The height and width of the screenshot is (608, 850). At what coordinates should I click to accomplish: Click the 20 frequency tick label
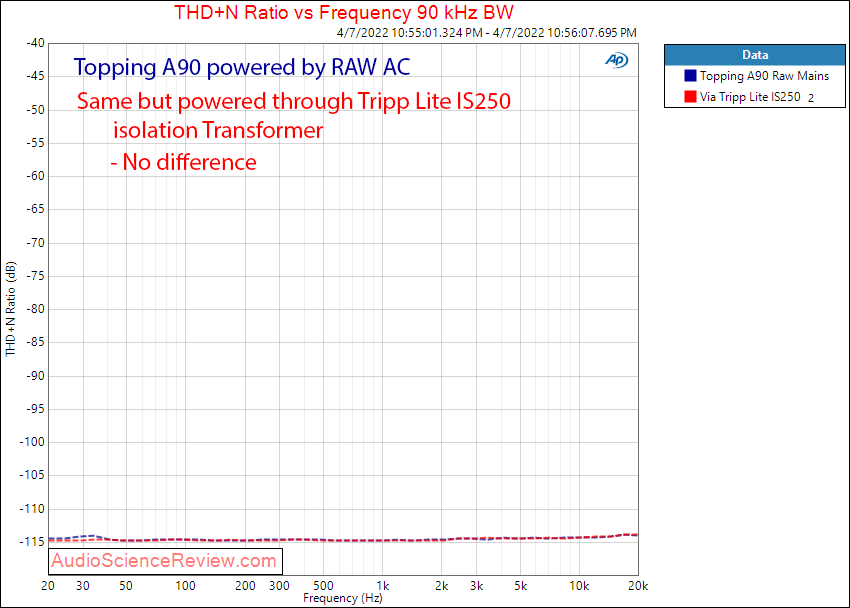[x=48, y=586]
